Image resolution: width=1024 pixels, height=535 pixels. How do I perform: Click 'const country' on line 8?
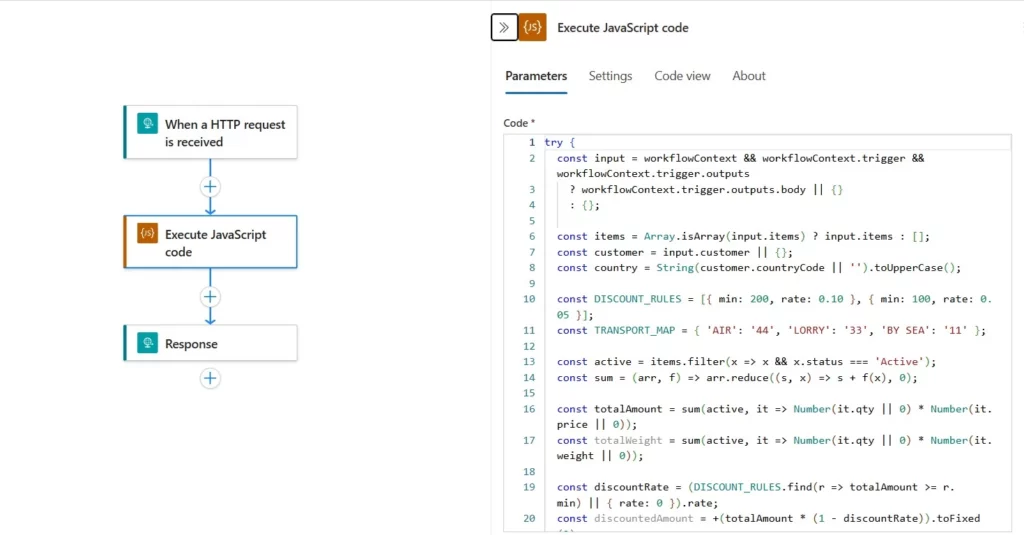click(597, 268)
